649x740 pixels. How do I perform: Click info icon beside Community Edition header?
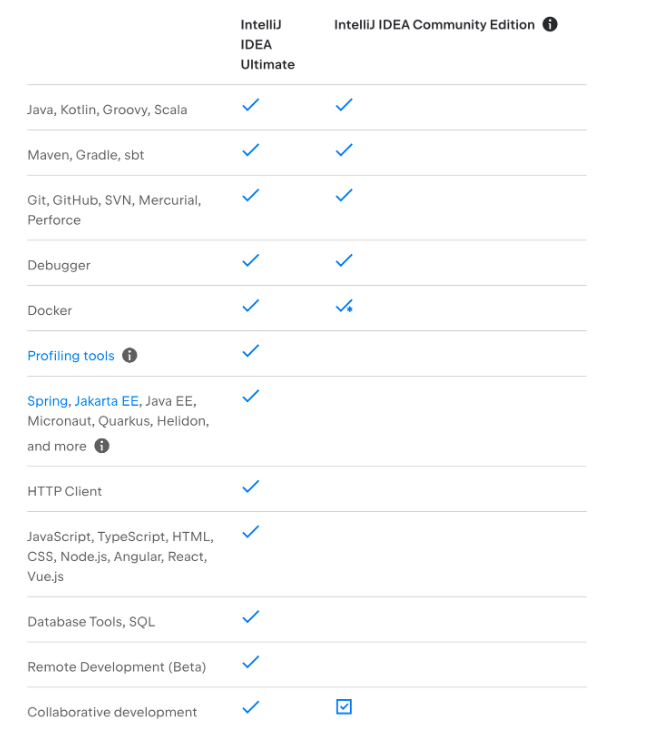[549, 24]
